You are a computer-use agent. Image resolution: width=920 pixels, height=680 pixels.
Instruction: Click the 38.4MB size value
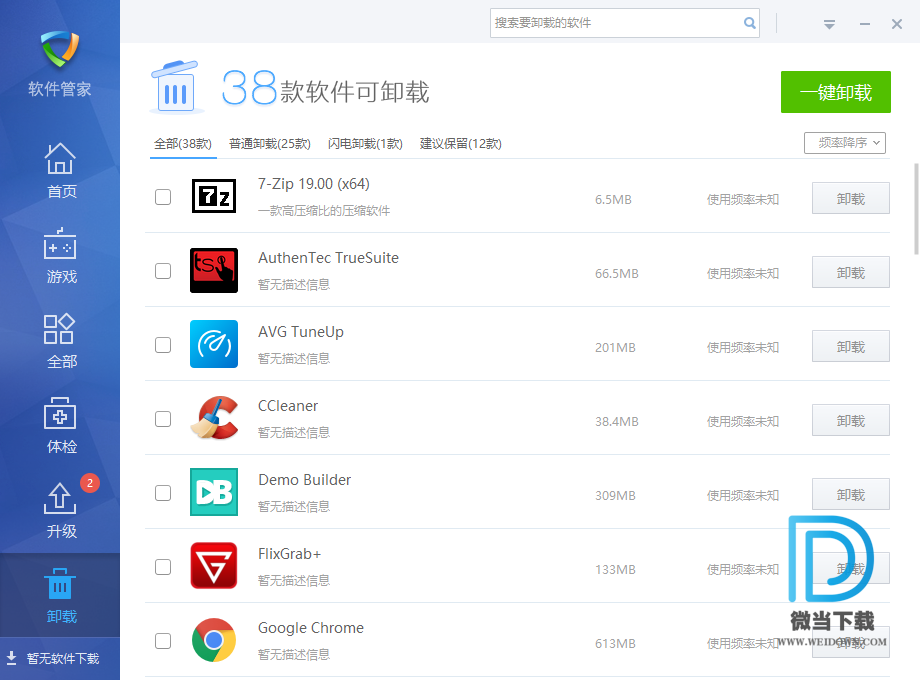point(617,421)
